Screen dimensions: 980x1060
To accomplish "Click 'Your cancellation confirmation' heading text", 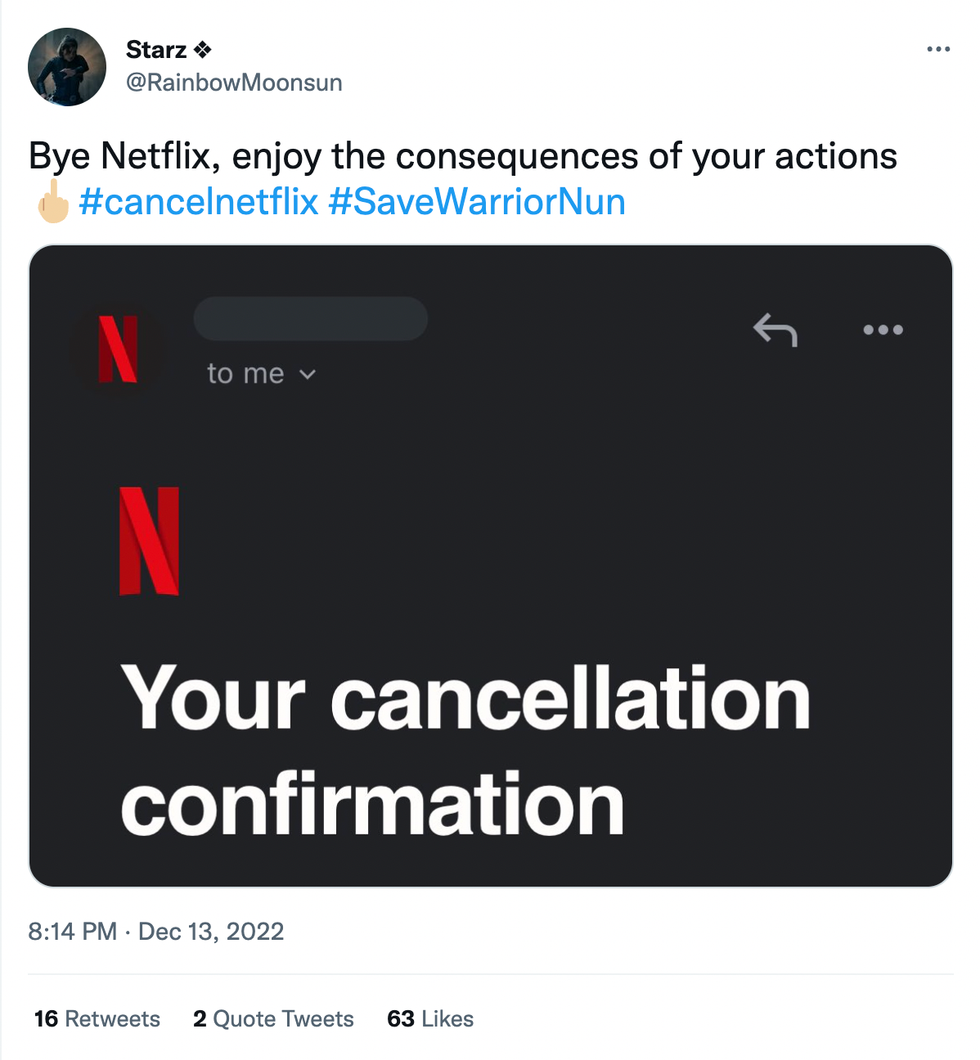I will tap(465, 750).
